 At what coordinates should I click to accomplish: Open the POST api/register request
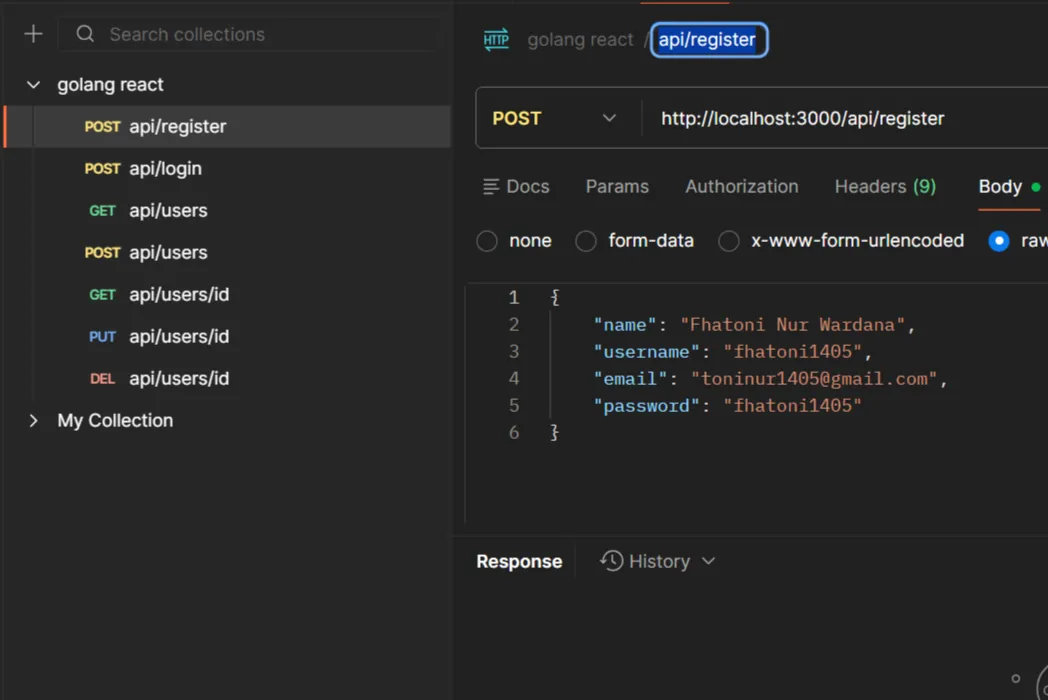pos(227,126)
